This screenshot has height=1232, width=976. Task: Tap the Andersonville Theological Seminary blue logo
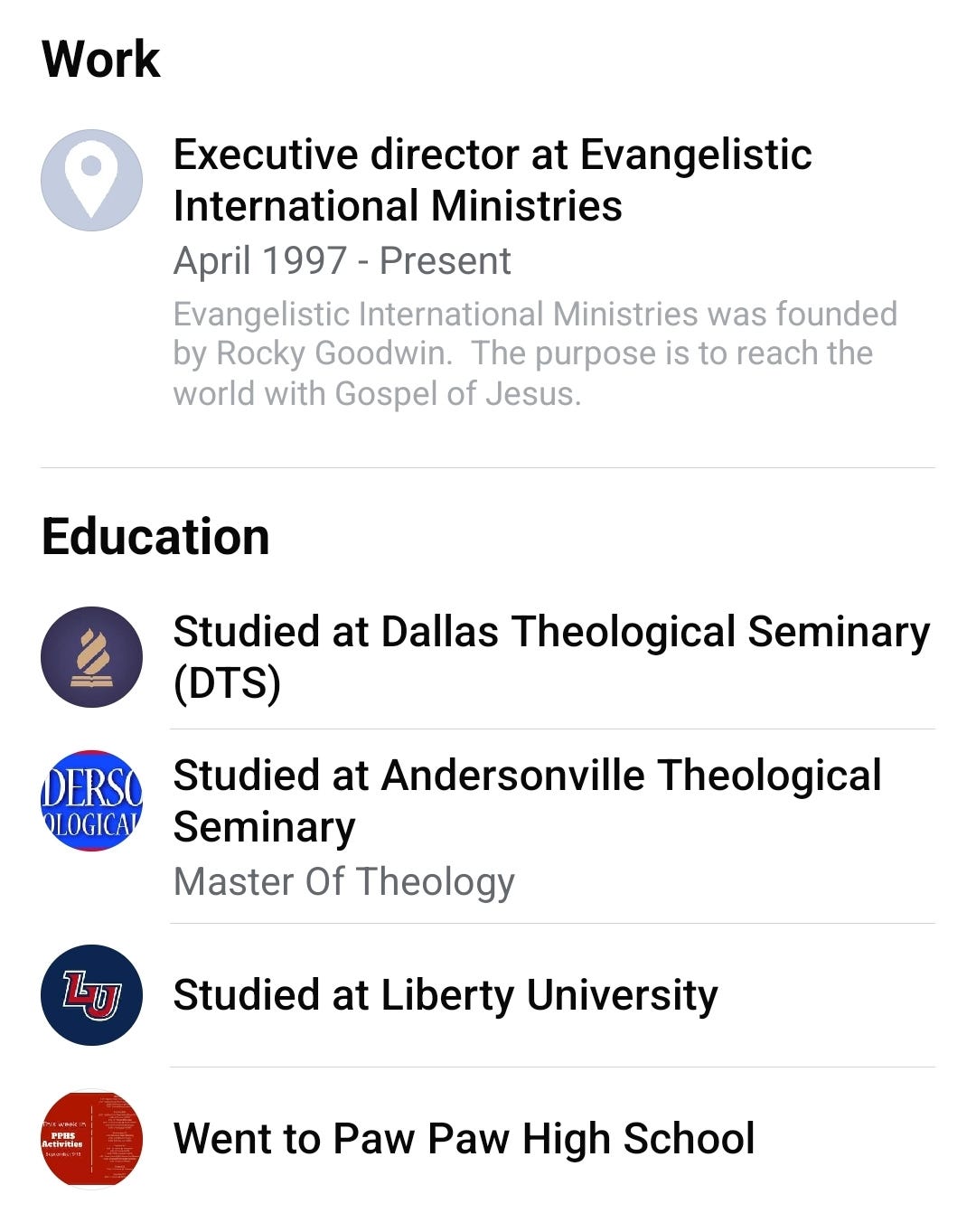(x=91, y=801)
